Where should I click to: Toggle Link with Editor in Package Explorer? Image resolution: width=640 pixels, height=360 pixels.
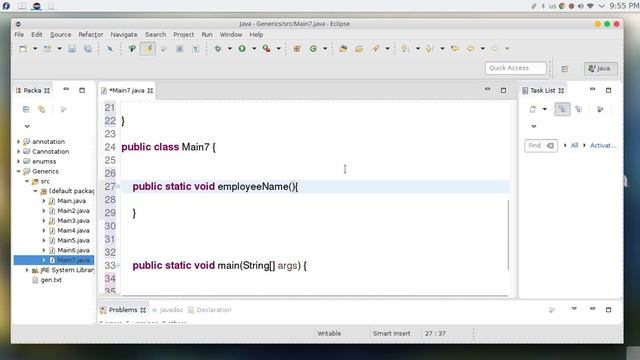(42, 109)
